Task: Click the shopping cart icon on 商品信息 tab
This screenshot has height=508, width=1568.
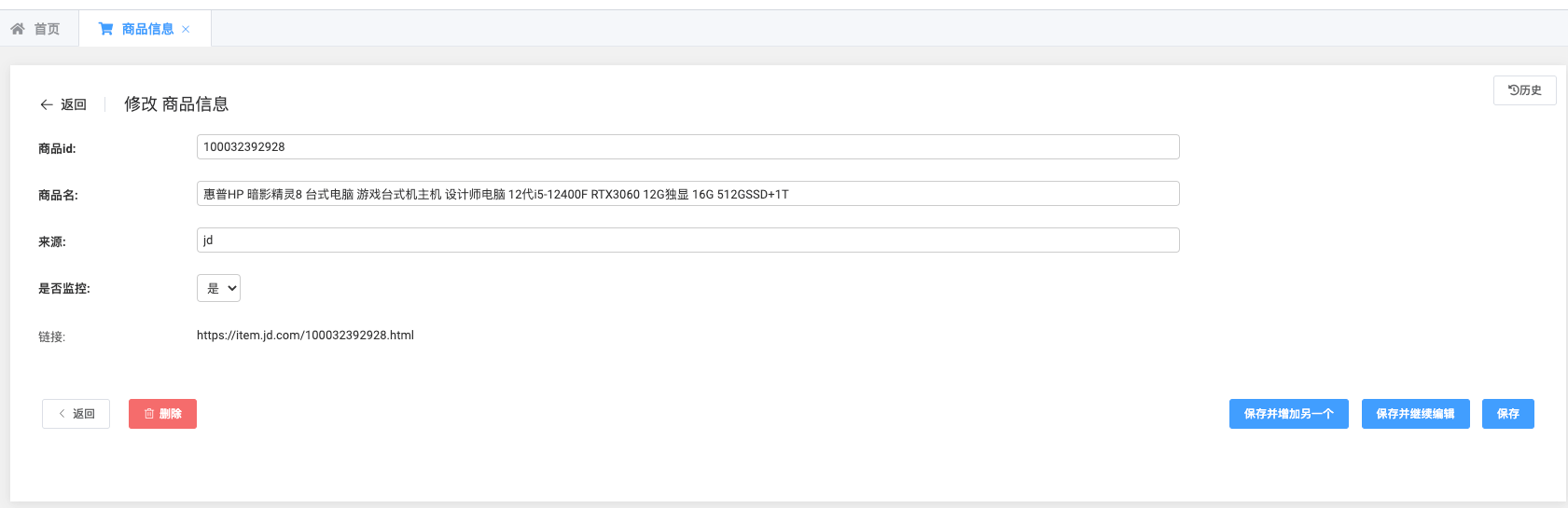Action: (105, 29)
